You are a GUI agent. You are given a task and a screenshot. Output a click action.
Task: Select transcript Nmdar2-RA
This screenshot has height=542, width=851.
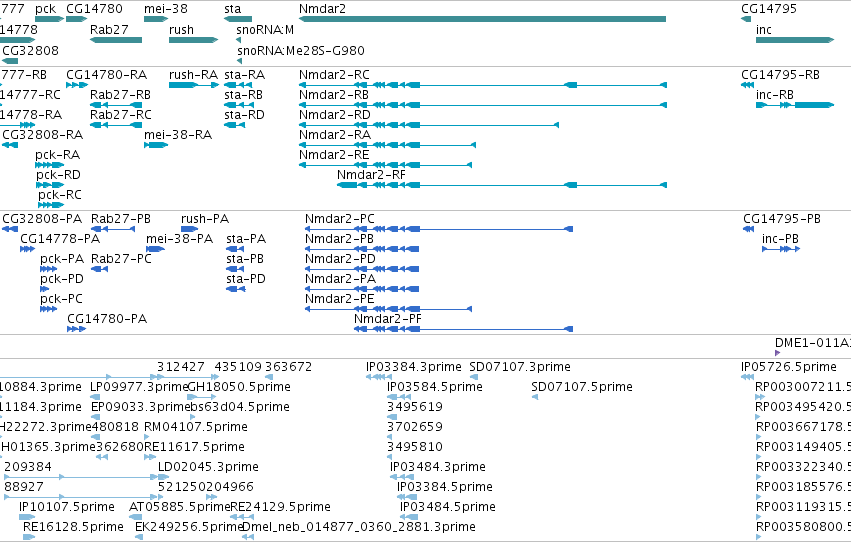(335, 135)
